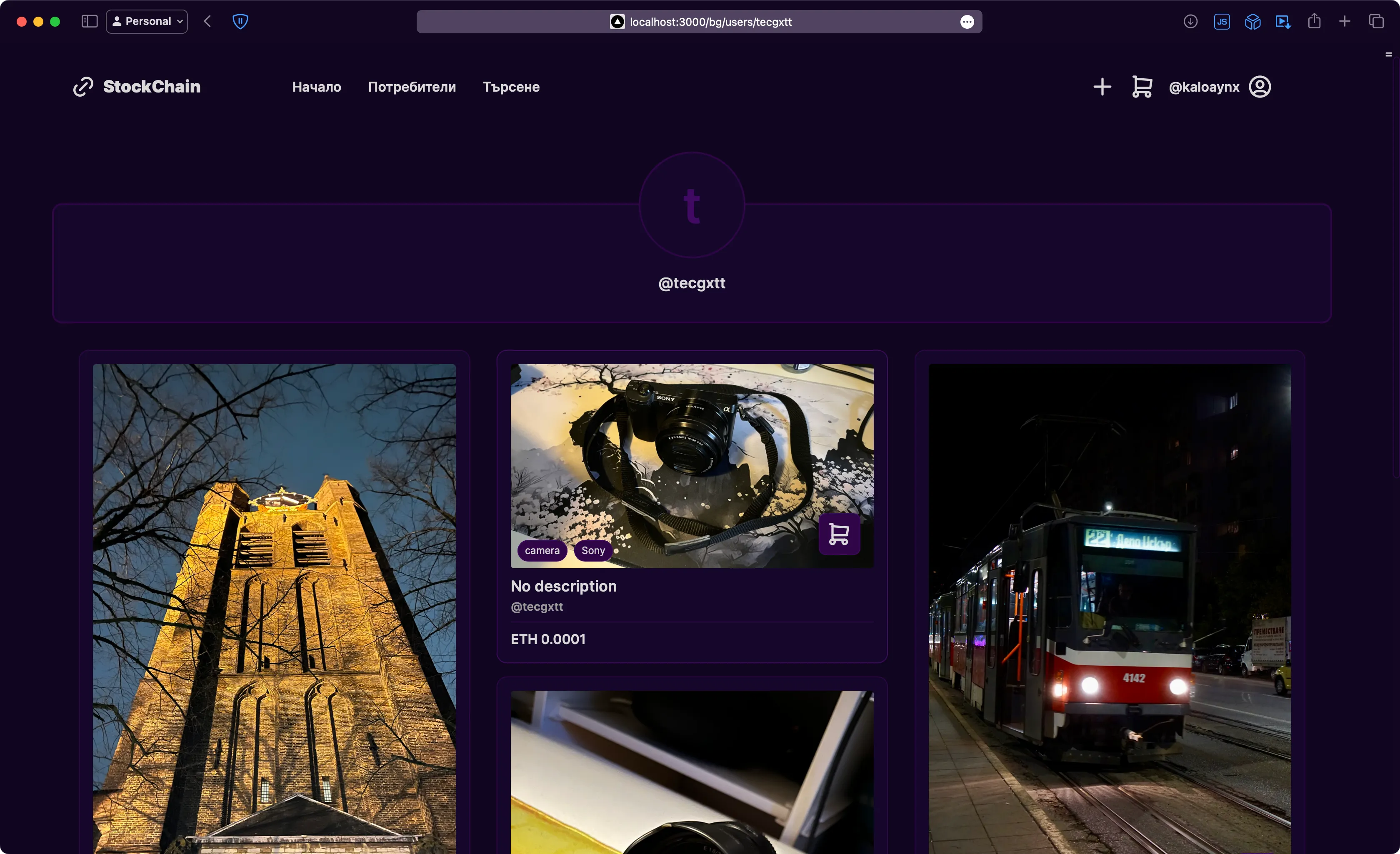
Task: Click the video downloader extension icon
Action: pos(1283,22)
